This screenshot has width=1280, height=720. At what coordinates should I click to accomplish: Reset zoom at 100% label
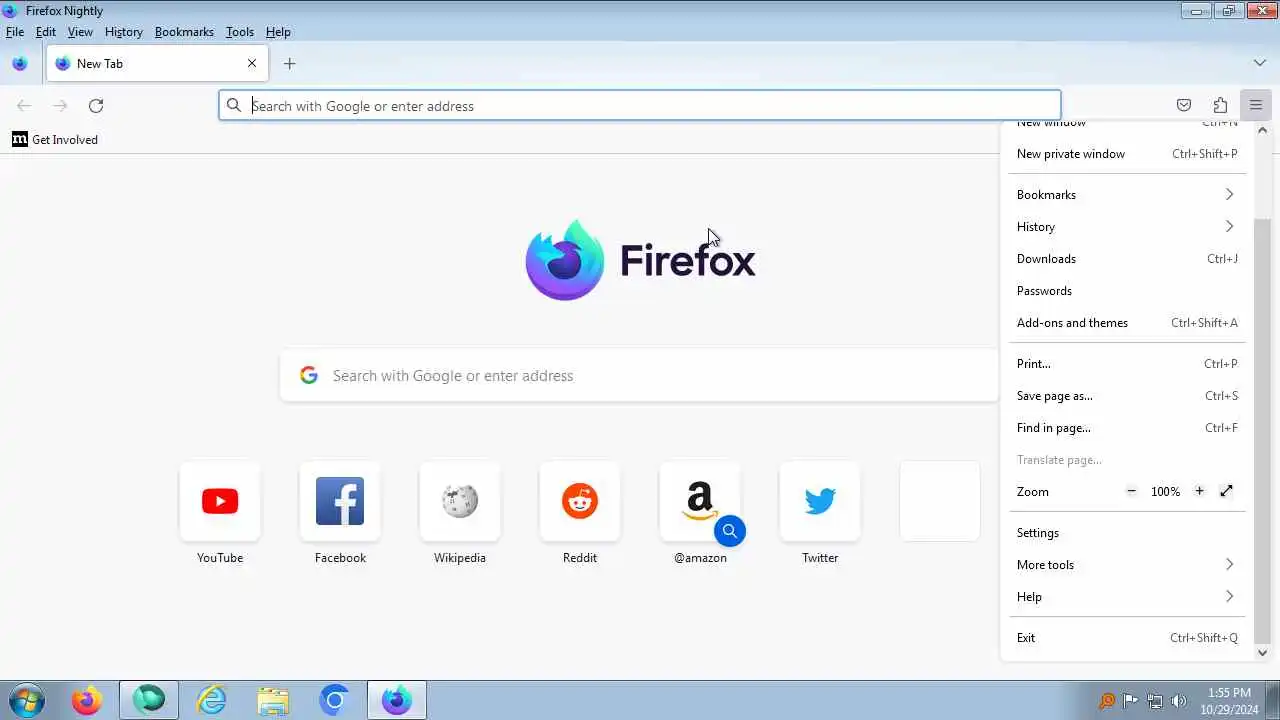click(1165, 491)
